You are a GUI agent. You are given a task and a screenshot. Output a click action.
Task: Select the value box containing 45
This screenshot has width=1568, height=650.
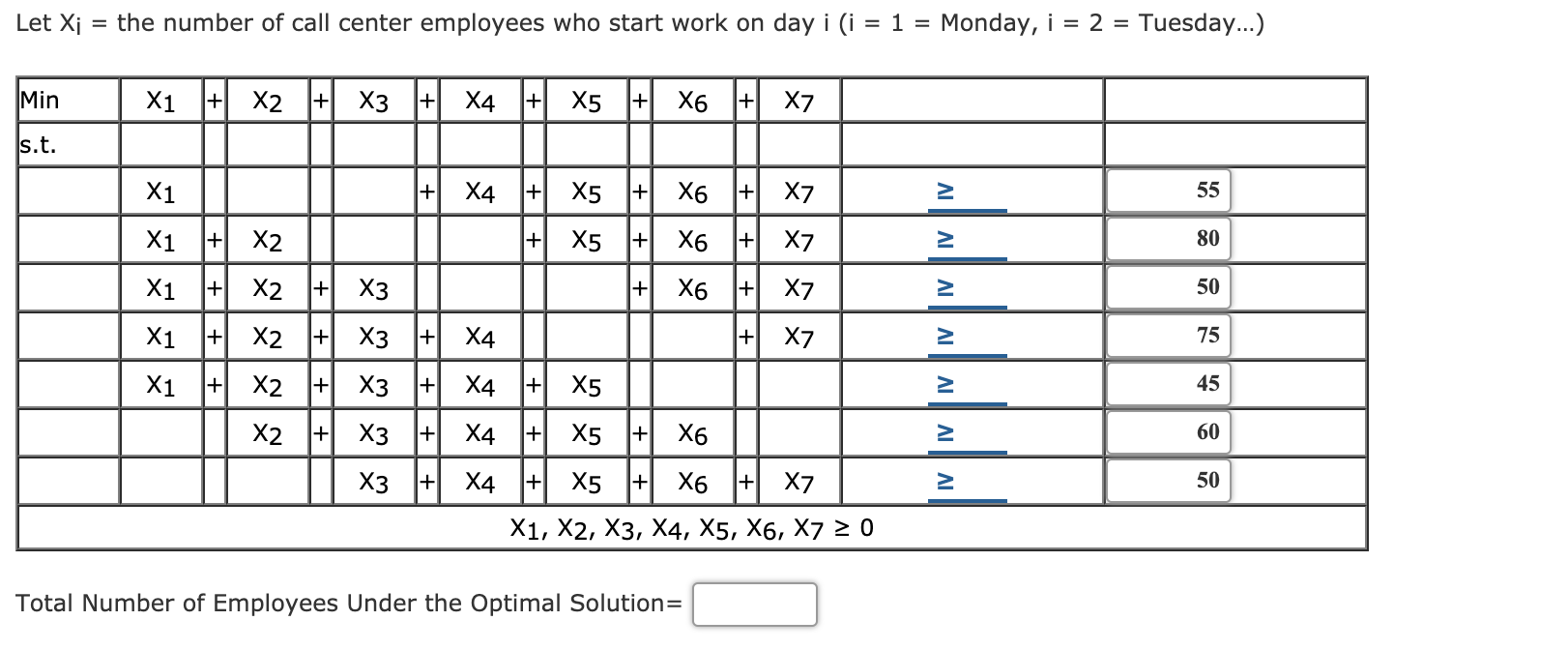click(x=1171, y=383)
